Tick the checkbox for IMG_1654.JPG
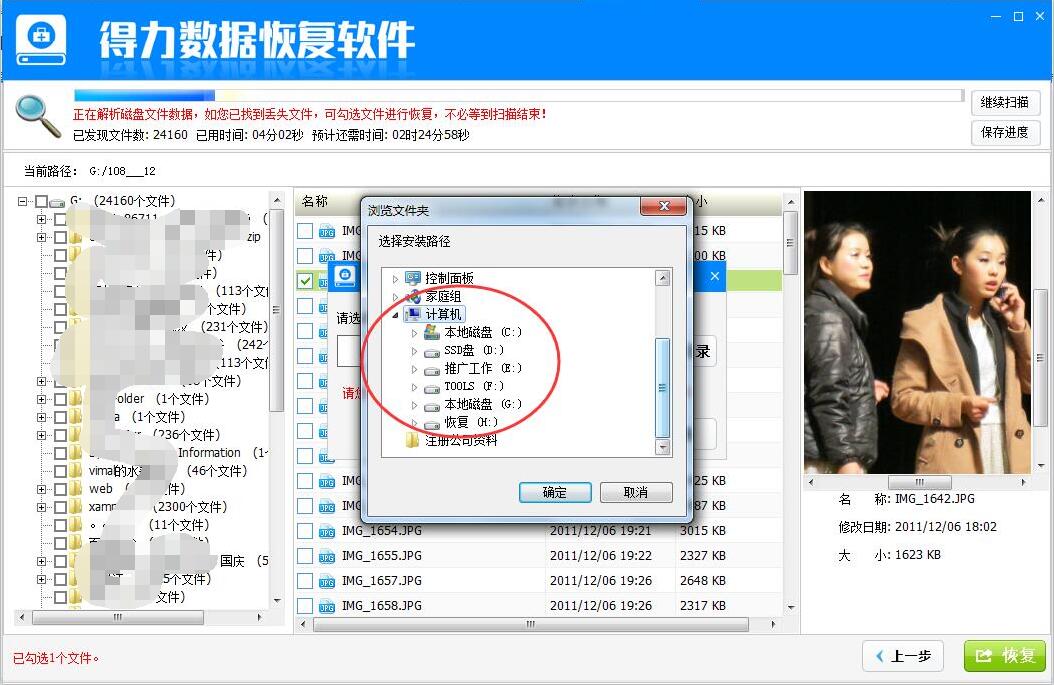Image resolution: width=1054 pixels, height=685 pixels. point(305,531)
